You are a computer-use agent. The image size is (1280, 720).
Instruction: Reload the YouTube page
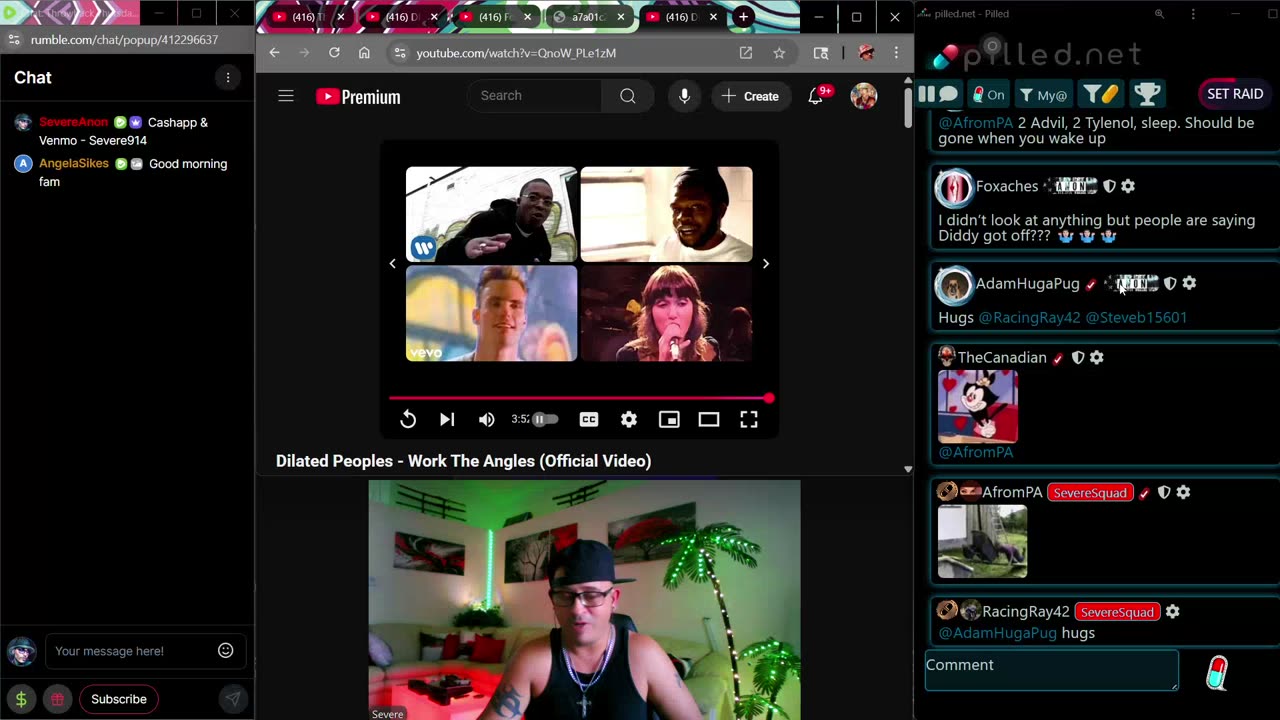[334, 53]
